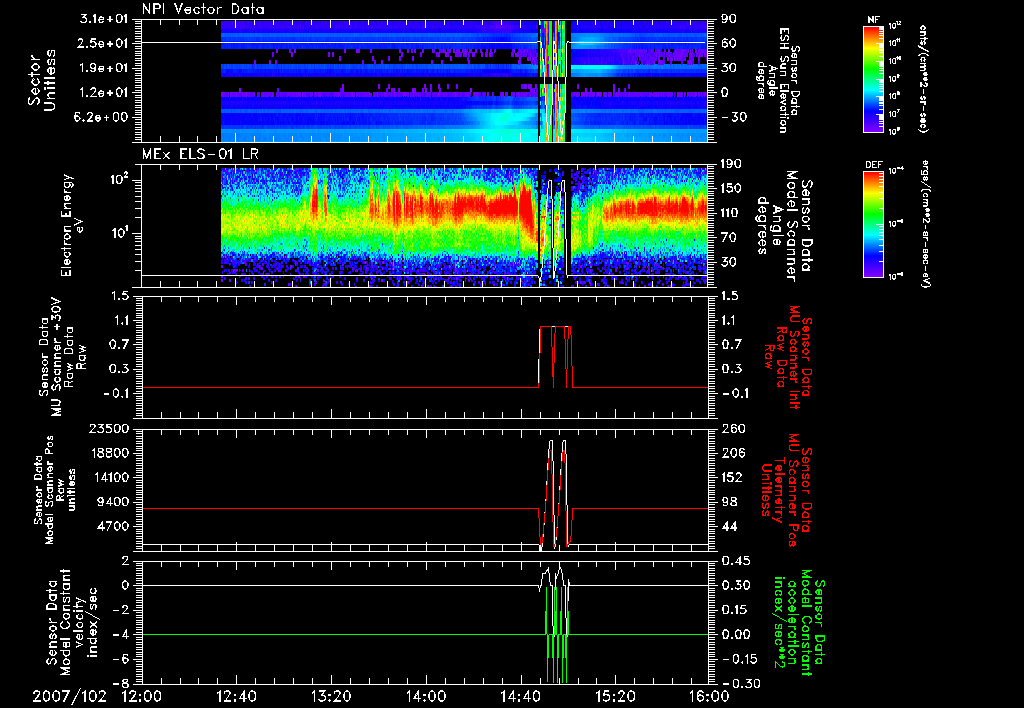Select the green "Model Constant acceleration" label

click(798, 622)
